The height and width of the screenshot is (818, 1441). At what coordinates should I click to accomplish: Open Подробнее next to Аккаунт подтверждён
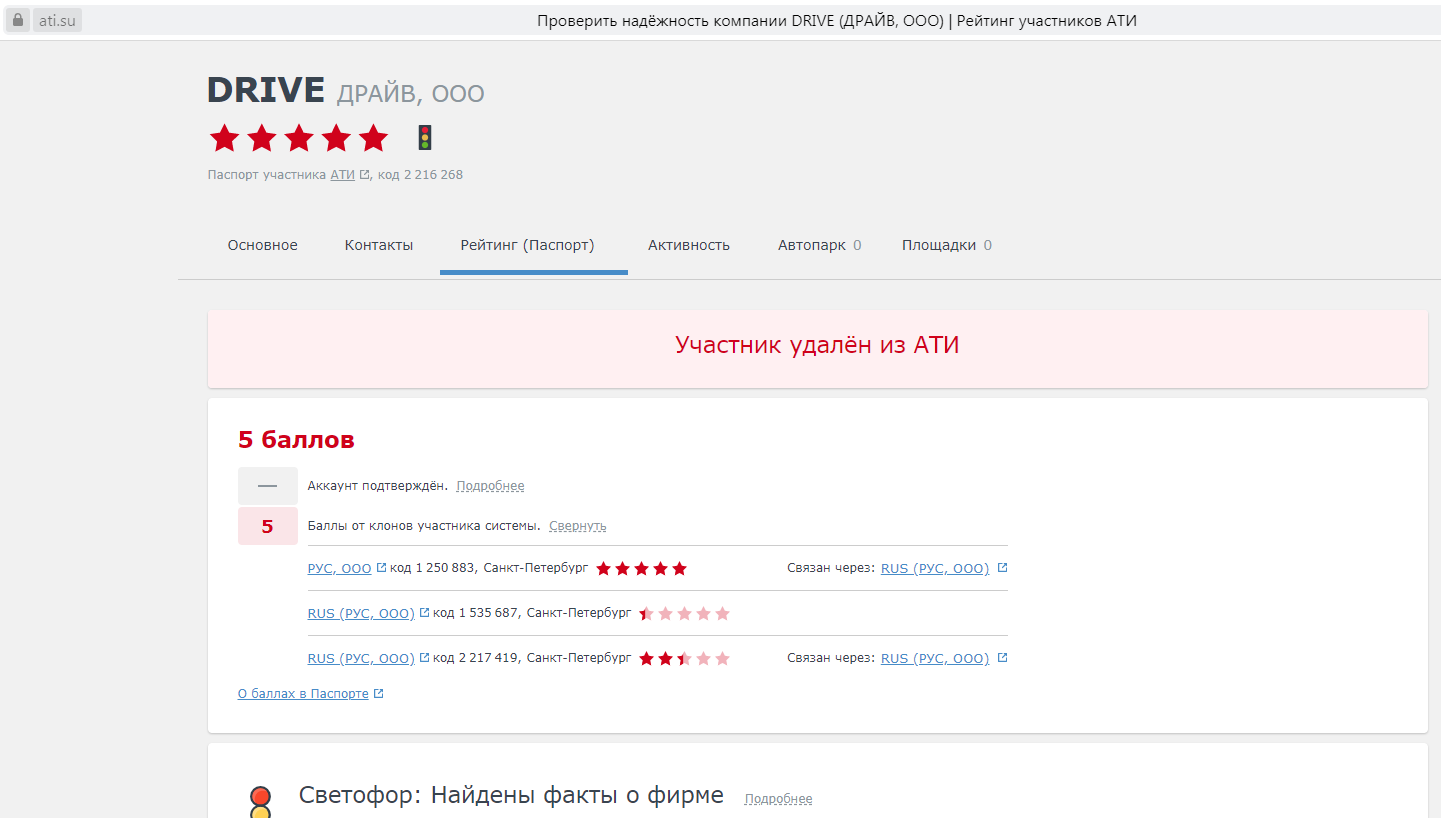pyautogui.click(x=490, y=486)
